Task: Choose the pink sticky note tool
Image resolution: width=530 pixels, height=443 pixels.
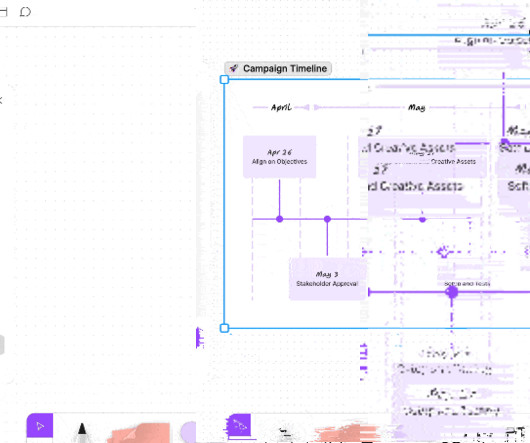Action: 139,433
